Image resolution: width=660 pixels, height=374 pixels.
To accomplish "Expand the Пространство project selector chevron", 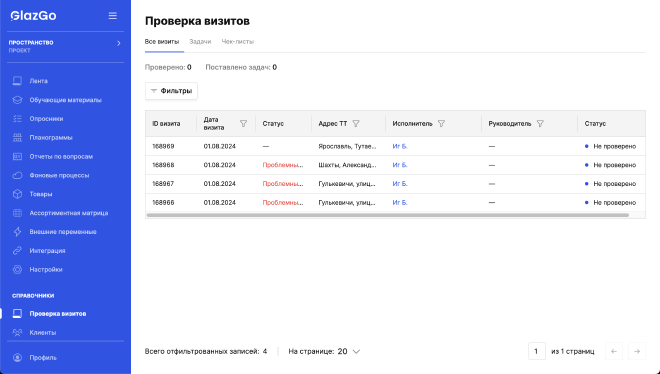I will pyautogui.click(x=119, y=43).
